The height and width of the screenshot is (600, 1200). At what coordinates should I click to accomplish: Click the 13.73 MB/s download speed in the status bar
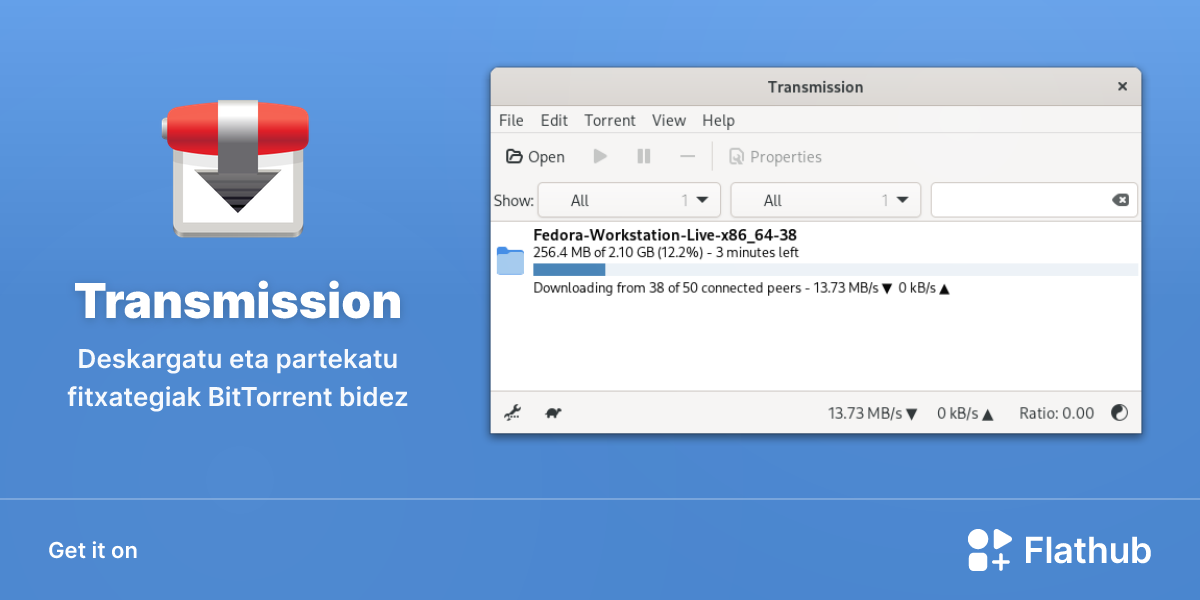click(872, 413)
